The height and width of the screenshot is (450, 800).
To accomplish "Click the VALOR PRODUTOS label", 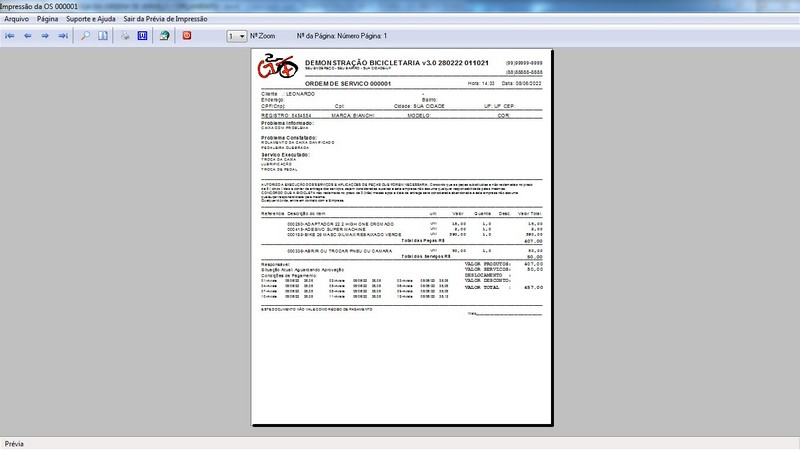I will [x=487, y=264].
